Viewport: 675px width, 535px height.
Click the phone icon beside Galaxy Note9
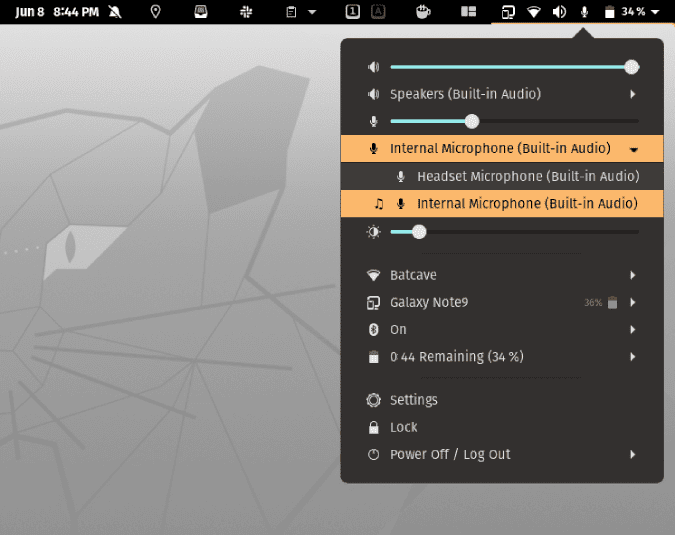click(x=374, y=303)
